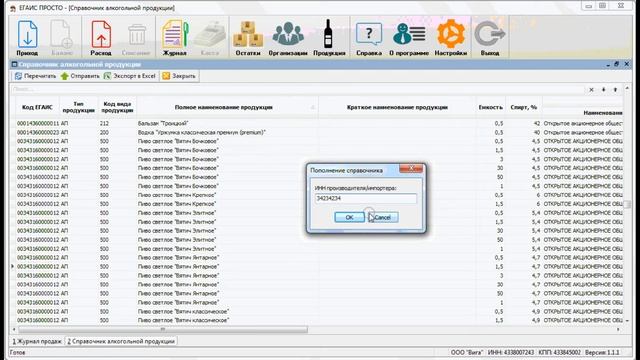The height and width of the screenshot is (360, 640).
Task: Sort by Код вида продукции header
Action: click(118, 107)
